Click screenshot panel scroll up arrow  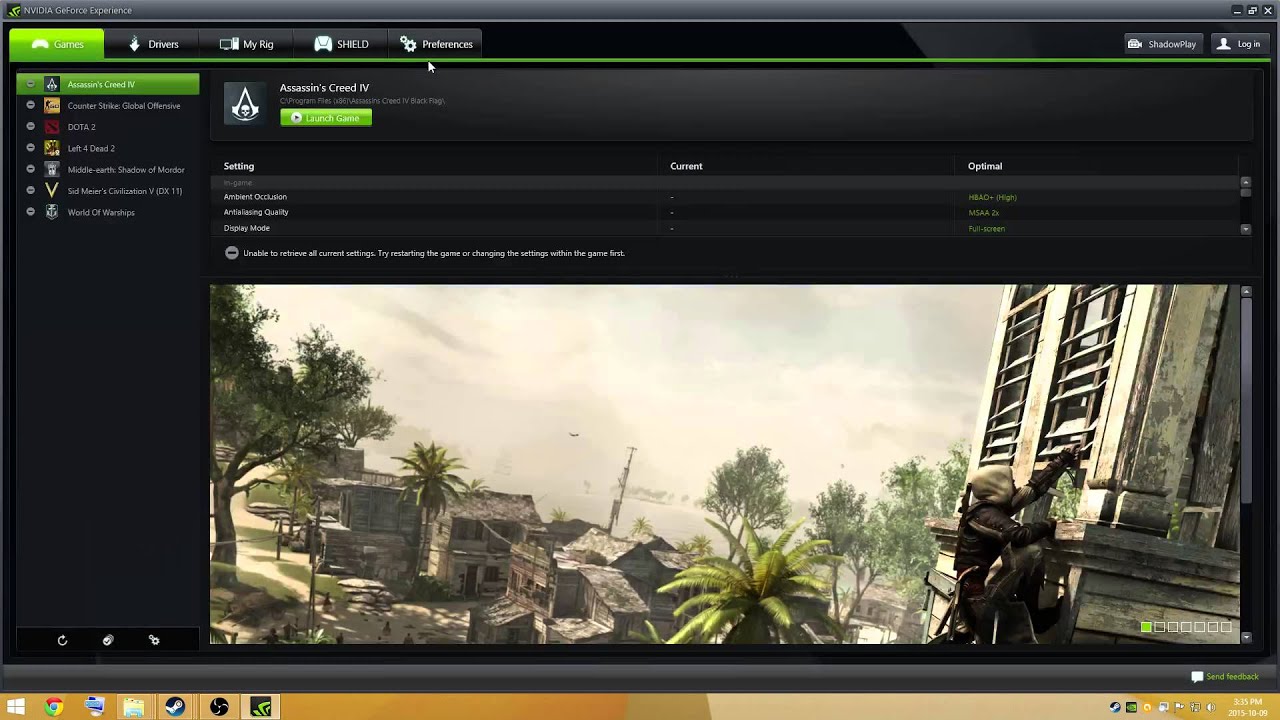tap(1246, 291)
